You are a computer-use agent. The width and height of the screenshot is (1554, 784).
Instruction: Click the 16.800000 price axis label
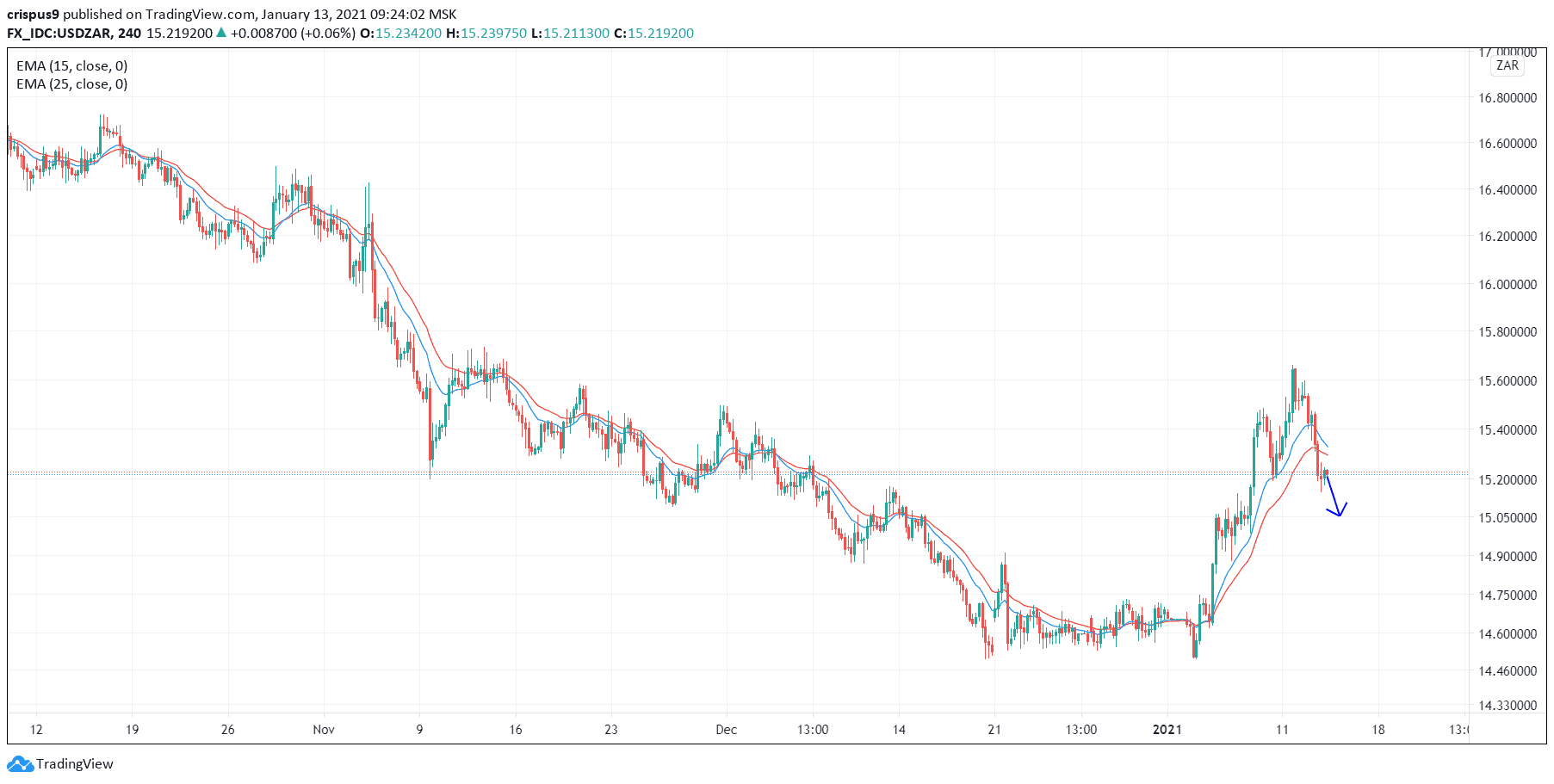(x=1508, y=98)
